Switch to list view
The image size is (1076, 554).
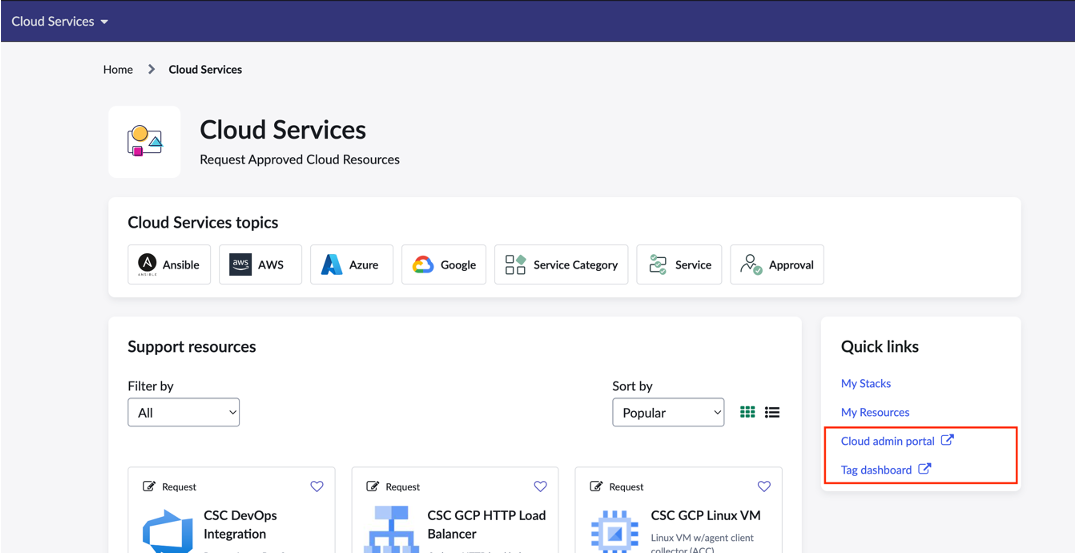coord(772,412)
